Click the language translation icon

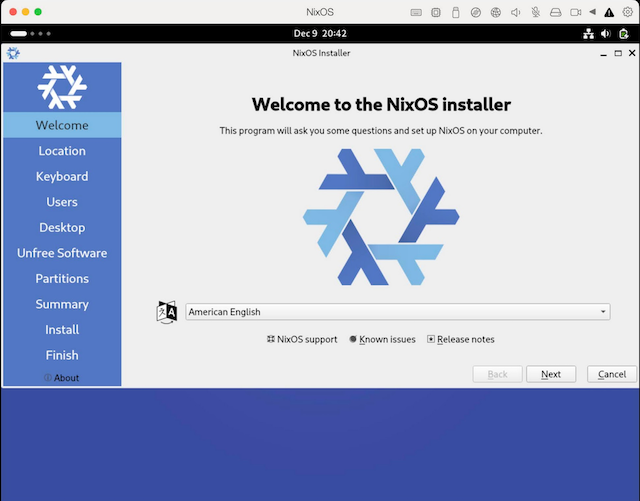[167, 312]
